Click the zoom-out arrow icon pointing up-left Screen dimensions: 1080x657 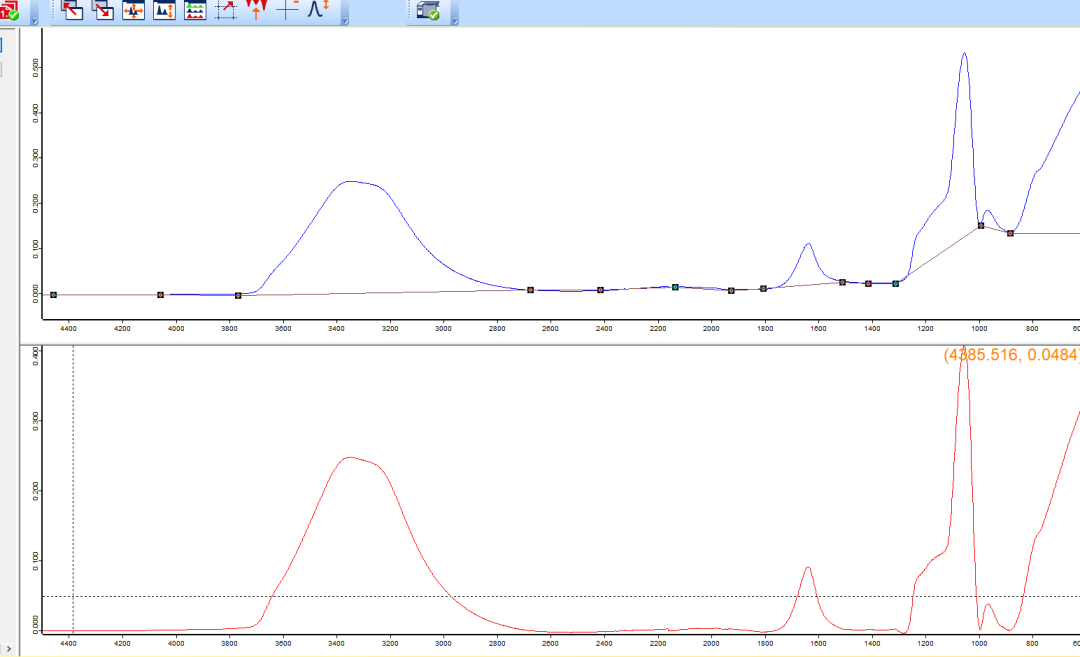tap(73, 10)
